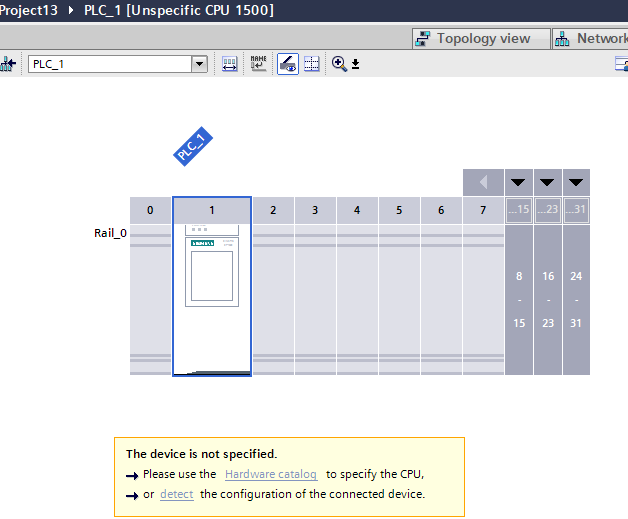Click the show module name labels icon

pyautogui.click(x=259, y=64)
